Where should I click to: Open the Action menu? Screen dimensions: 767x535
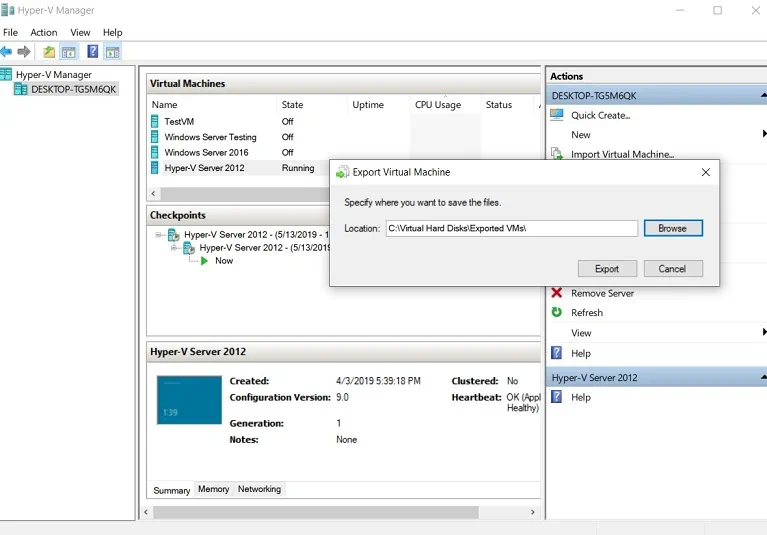coord(44,33)
